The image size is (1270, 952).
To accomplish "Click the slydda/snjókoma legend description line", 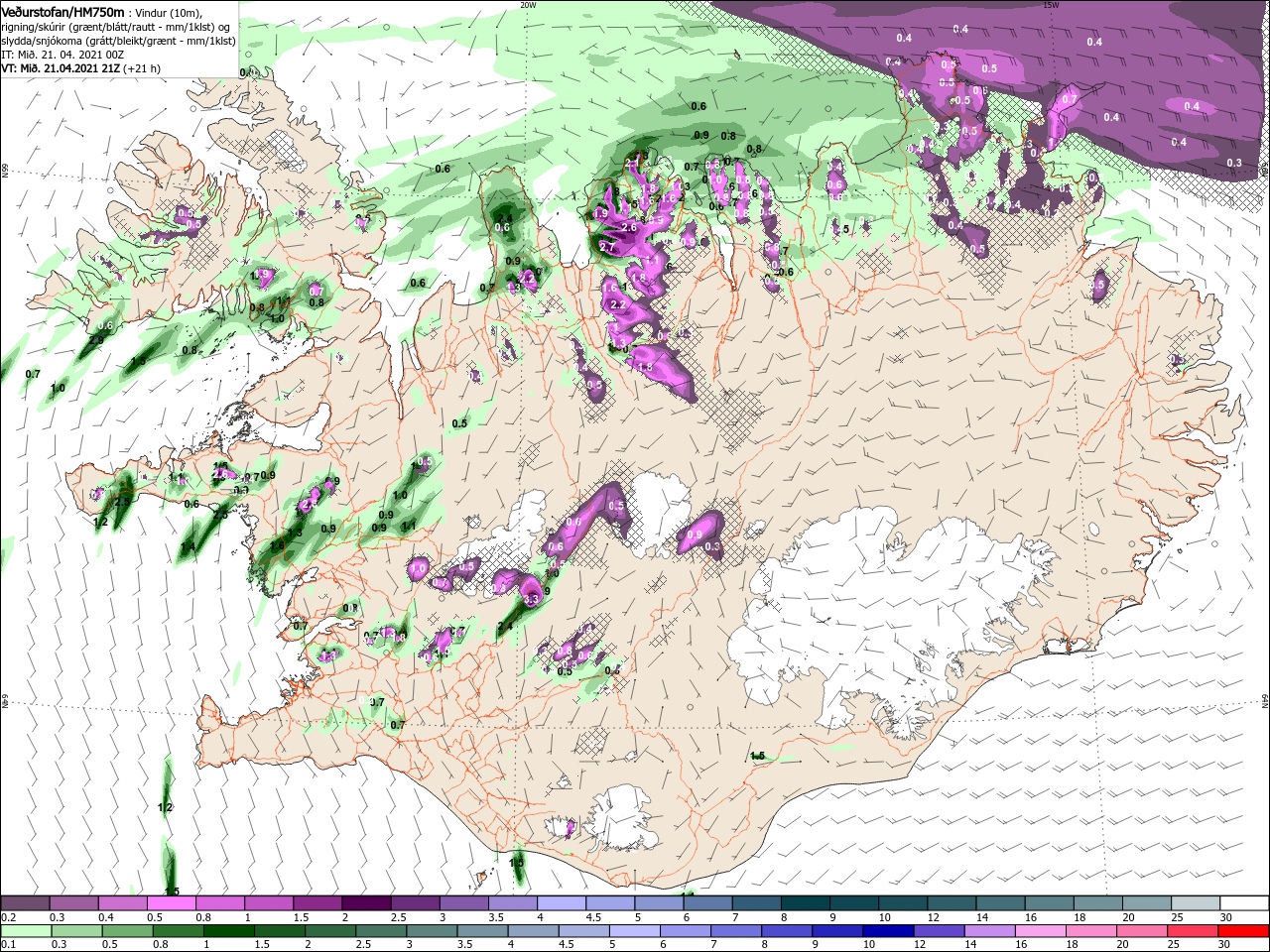I will (x=118, y=41).
